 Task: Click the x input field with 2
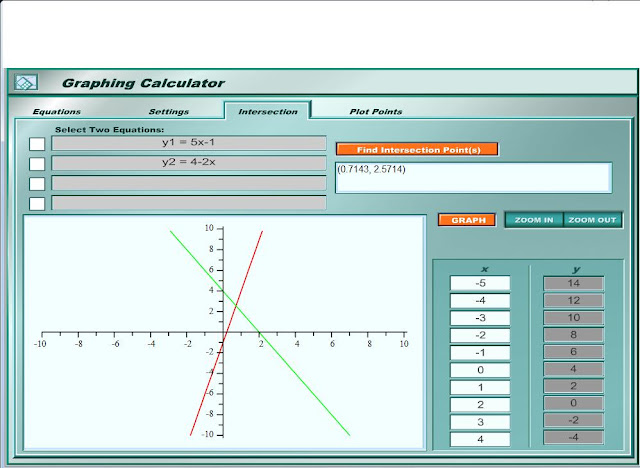coord(480,405)
